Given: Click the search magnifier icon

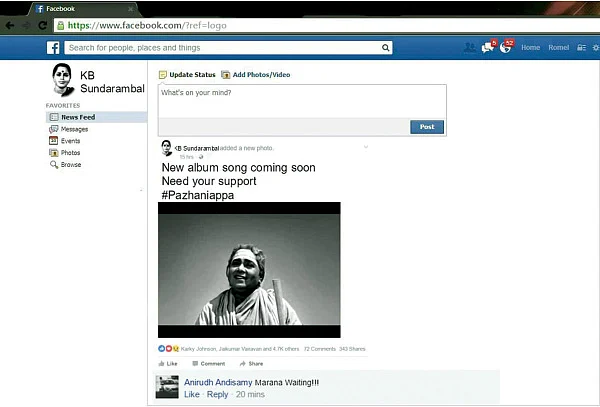Looking at the screenshot, I should click(x=385, y=48).
